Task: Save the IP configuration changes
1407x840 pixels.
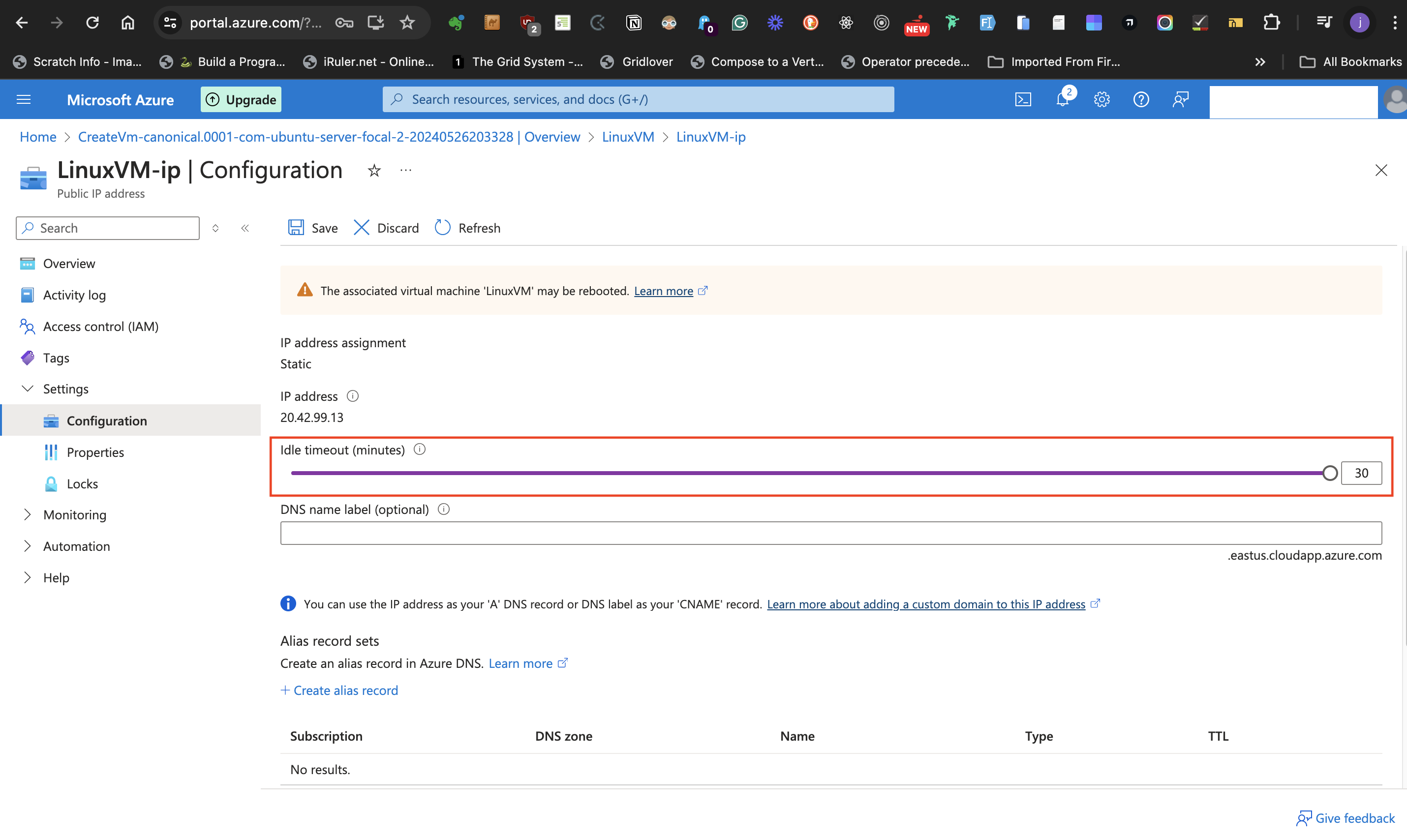Action: tap(312, 228)
